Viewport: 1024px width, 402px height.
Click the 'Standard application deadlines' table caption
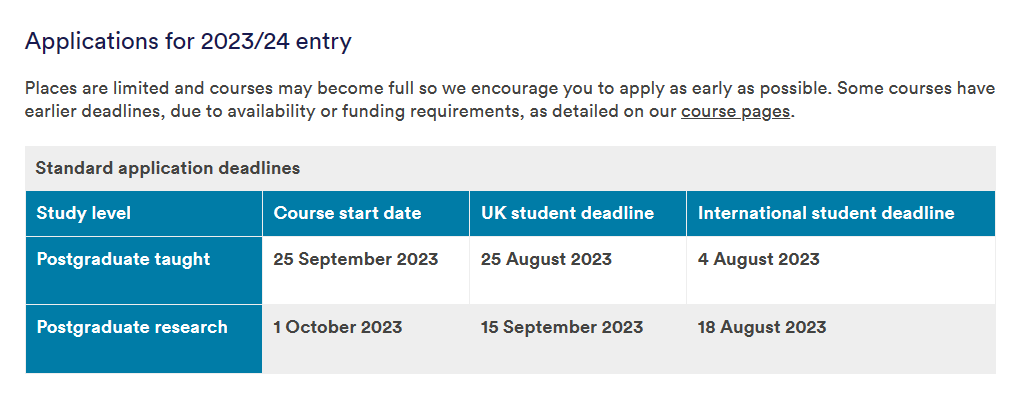(x=167, y=168)
